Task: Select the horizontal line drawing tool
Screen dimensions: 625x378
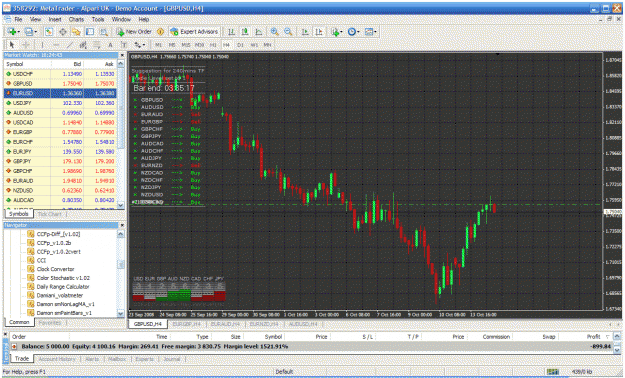Action: (56, 45)
